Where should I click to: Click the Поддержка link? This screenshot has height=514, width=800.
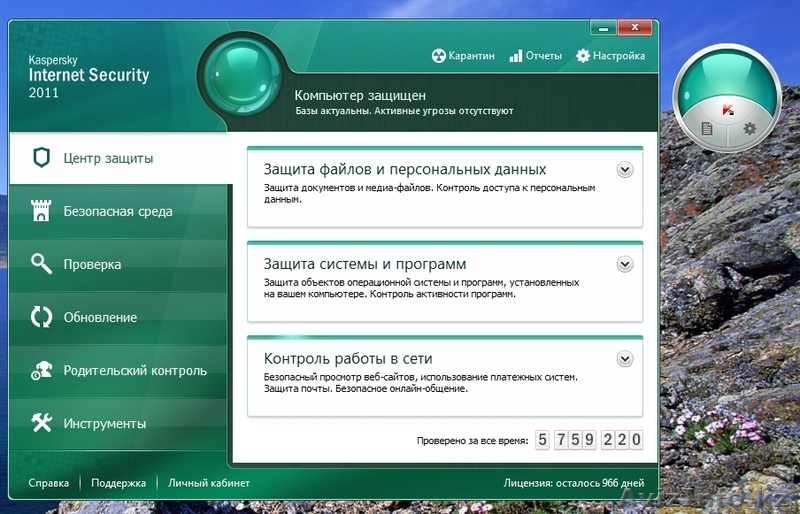(118, 483)
